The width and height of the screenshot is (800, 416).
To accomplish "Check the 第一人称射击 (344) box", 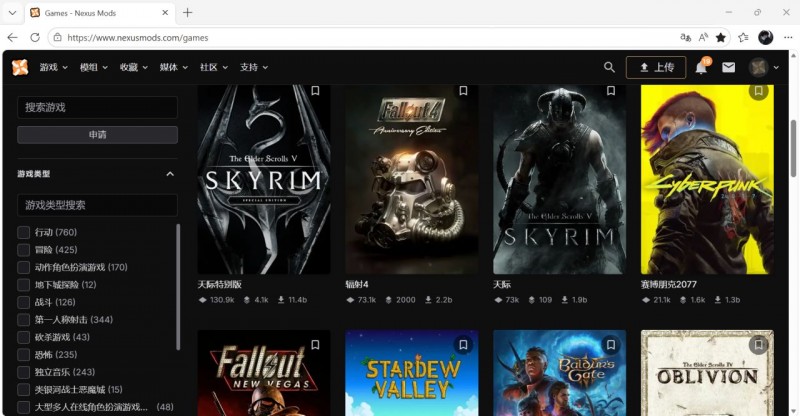I will tap(23, 320).
